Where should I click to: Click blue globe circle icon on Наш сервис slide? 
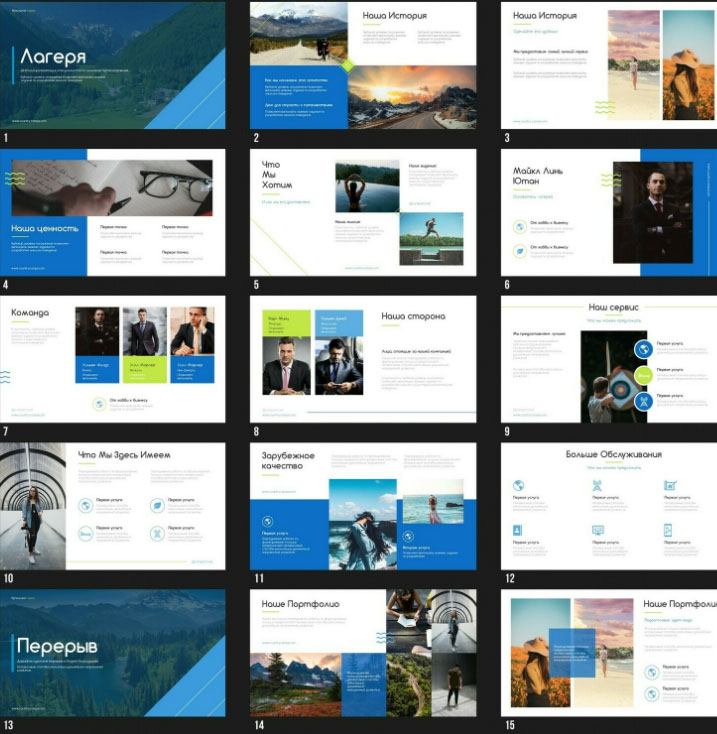[x=645, y=349]
